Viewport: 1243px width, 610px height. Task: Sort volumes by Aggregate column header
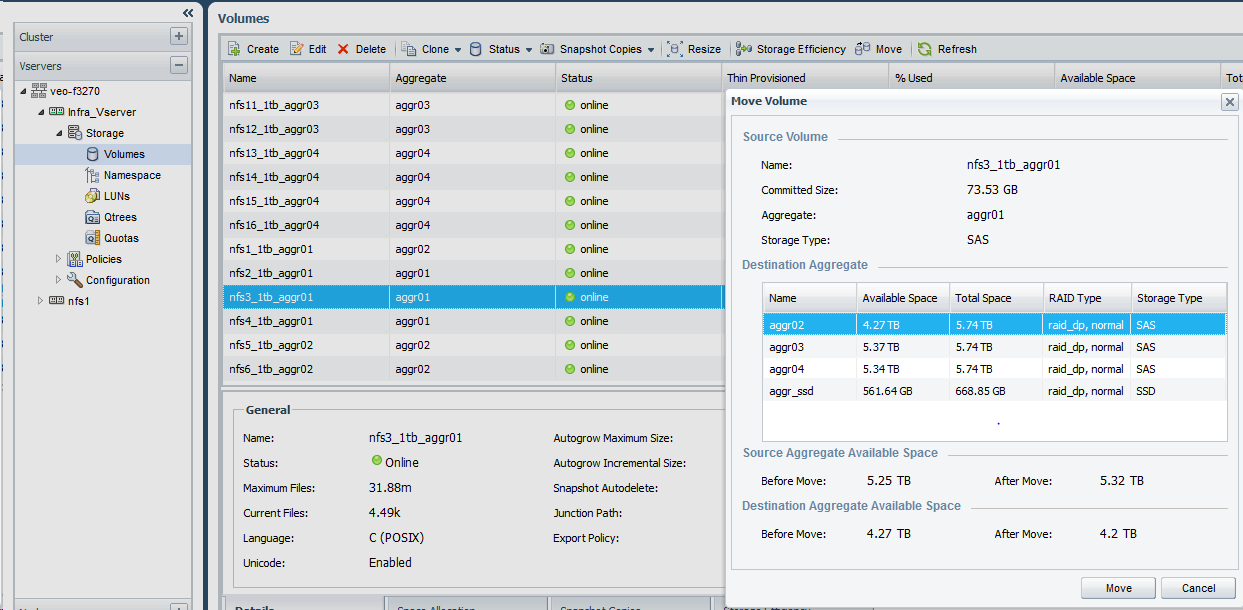[421, 78]
